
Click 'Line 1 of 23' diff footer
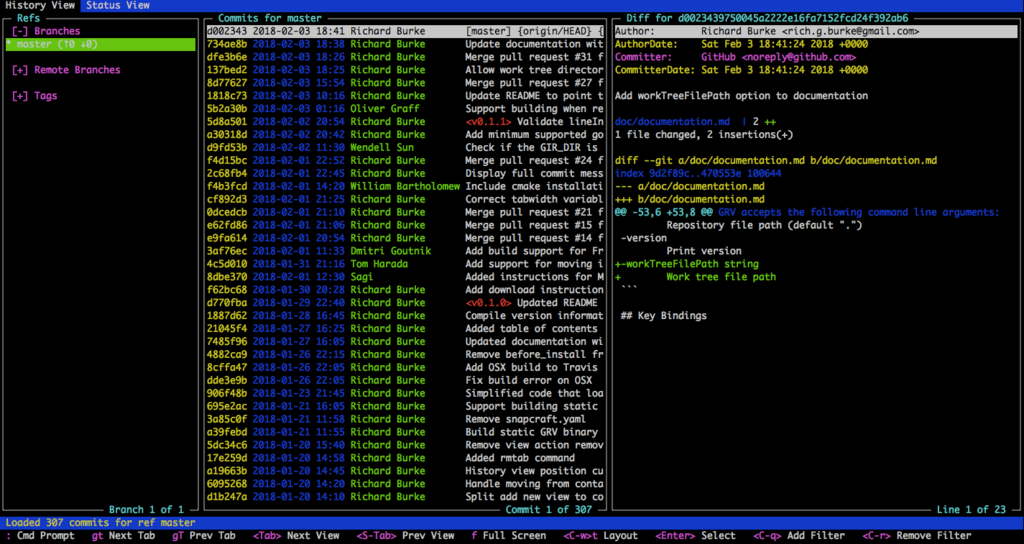971,509
